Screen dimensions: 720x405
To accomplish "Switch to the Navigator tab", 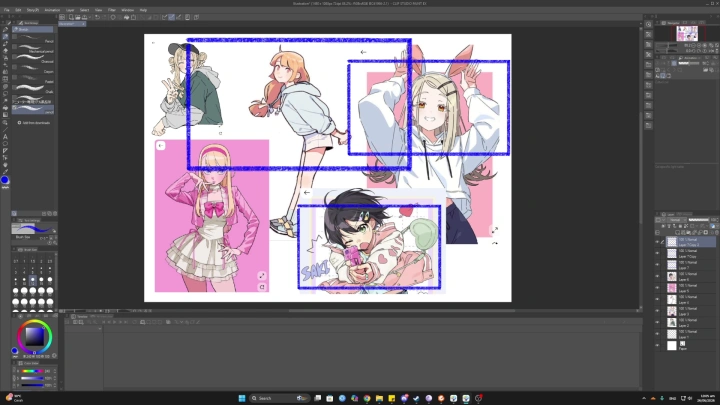I will pos(672,23).
